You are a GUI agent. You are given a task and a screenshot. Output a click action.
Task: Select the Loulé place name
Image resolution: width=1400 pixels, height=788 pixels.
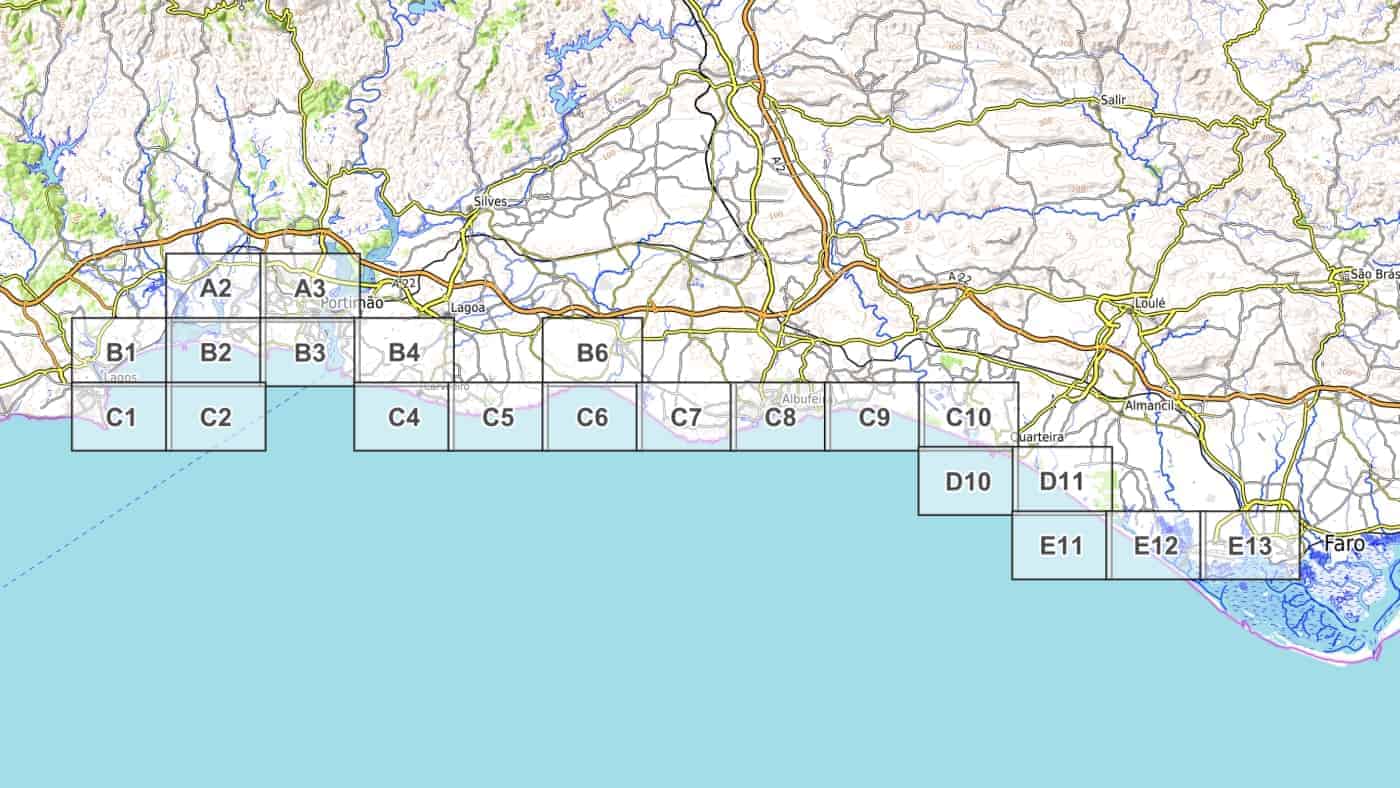pos(1150,303)
